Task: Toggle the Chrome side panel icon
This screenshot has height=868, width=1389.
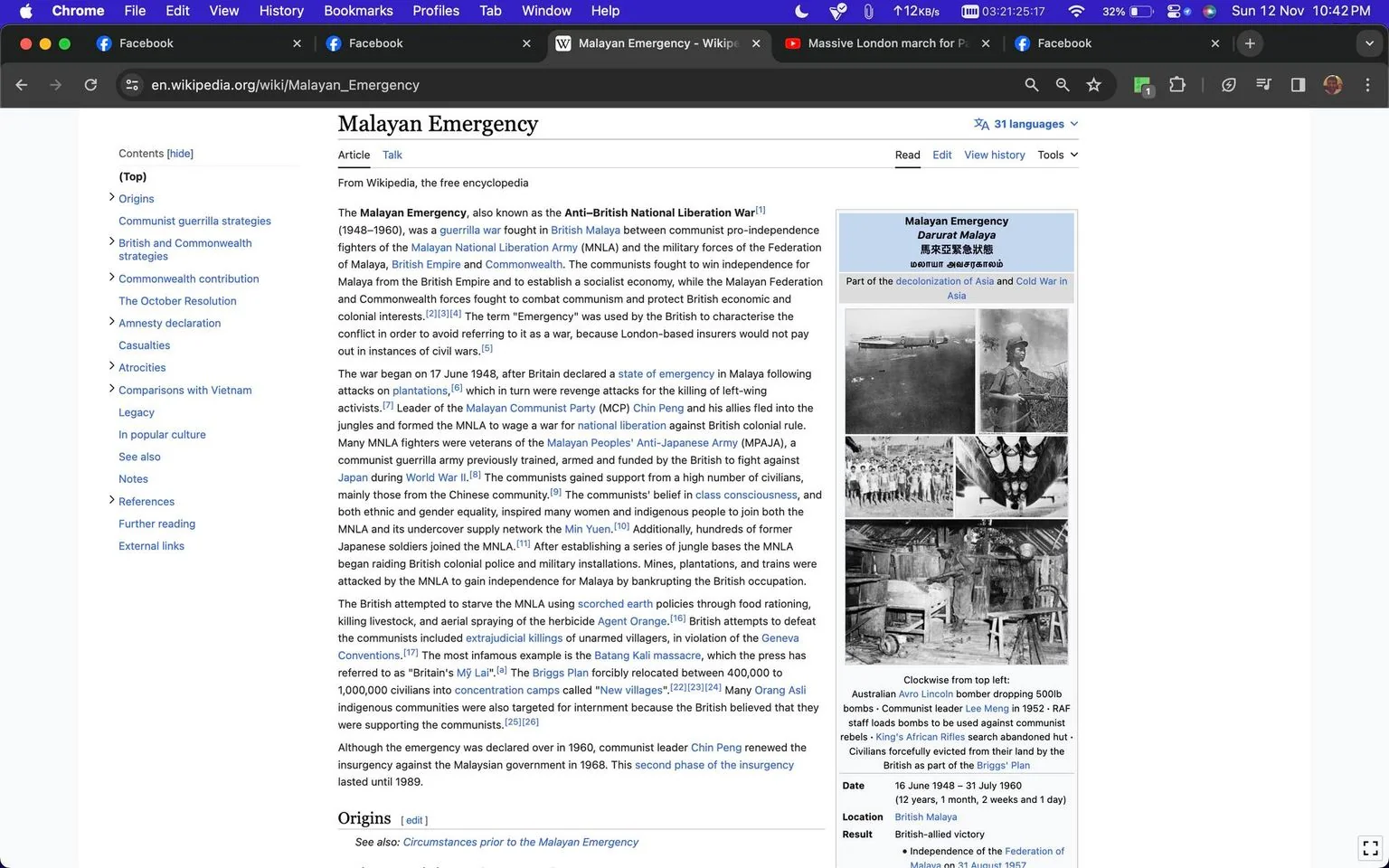Action: (x=1298, y=85)
